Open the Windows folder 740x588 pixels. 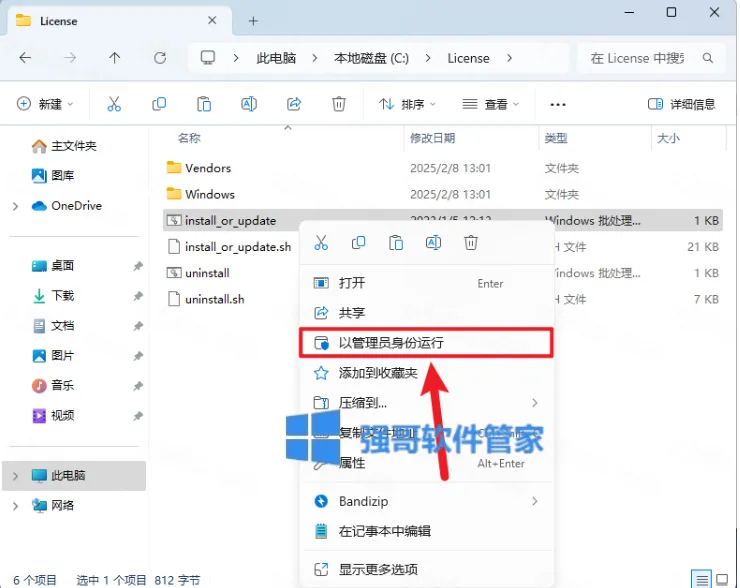click(210, 194)
